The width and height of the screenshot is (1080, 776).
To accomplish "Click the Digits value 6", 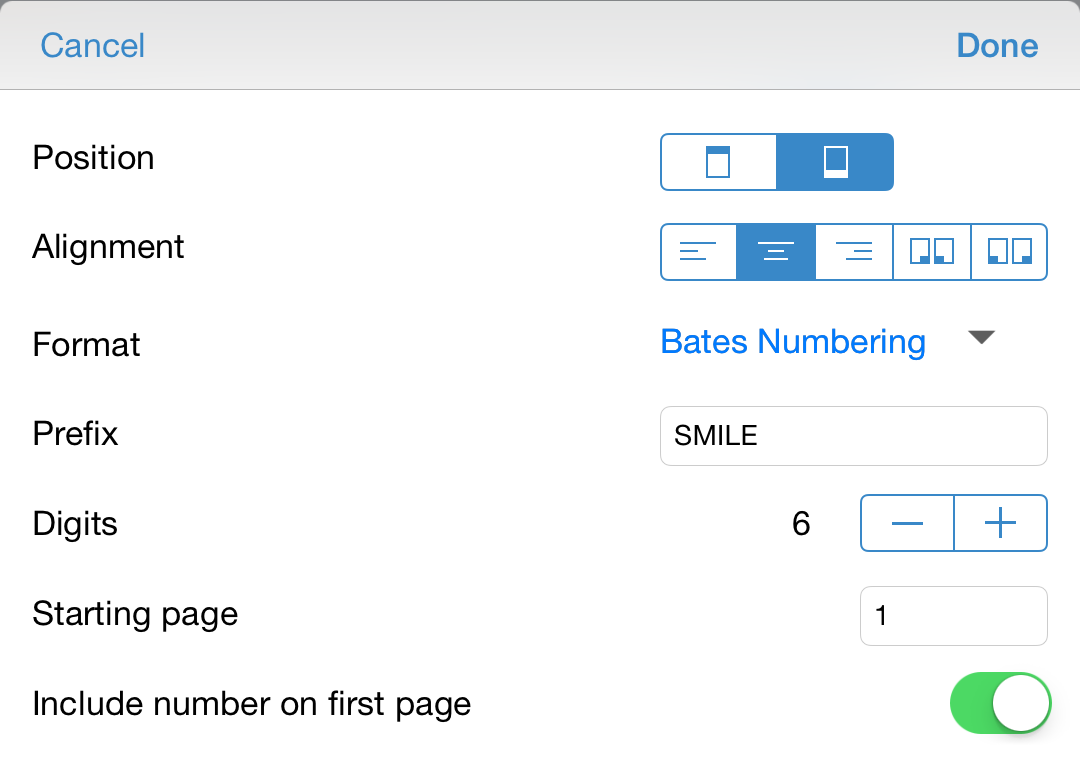I will 801,523.
